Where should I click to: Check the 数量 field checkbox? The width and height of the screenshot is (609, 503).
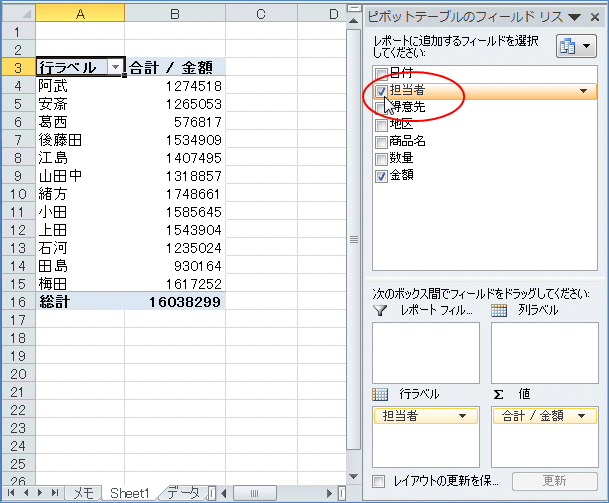point(381,159)
